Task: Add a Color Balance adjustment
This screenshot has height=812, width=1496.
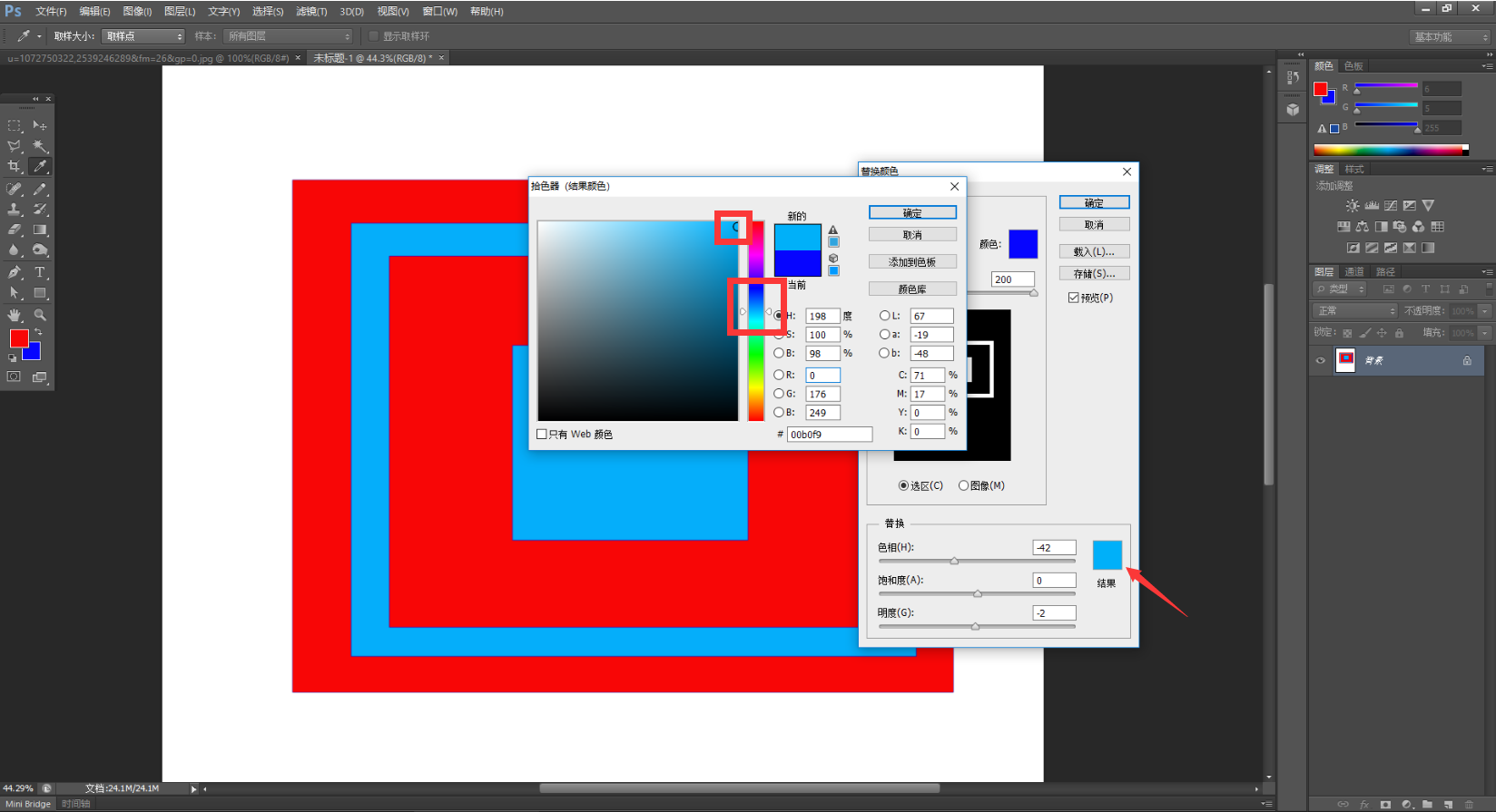Action: (x=1363, y=227)
